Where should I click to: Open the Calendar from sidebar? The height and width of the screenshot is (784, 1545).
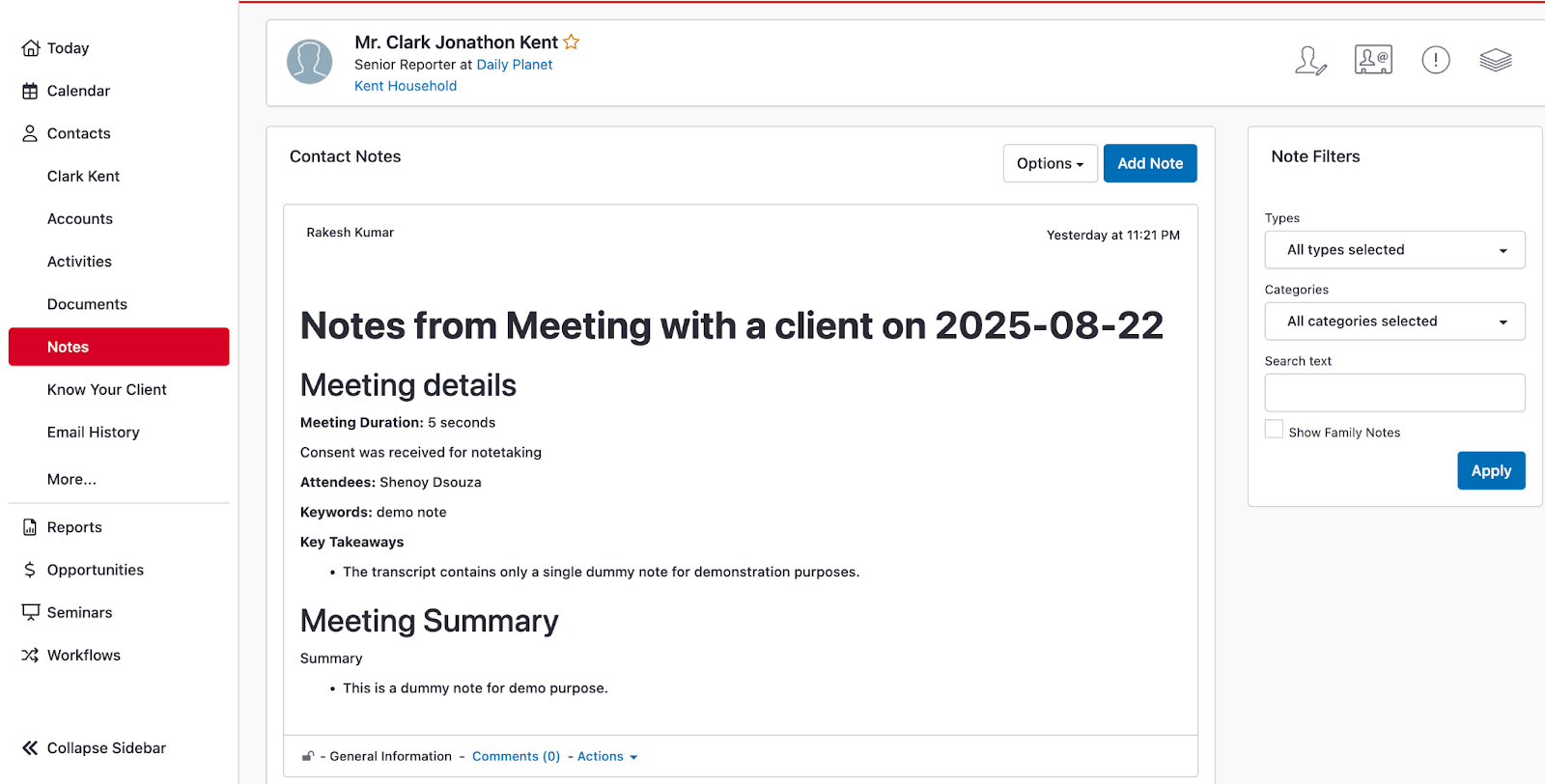[78, 91]
